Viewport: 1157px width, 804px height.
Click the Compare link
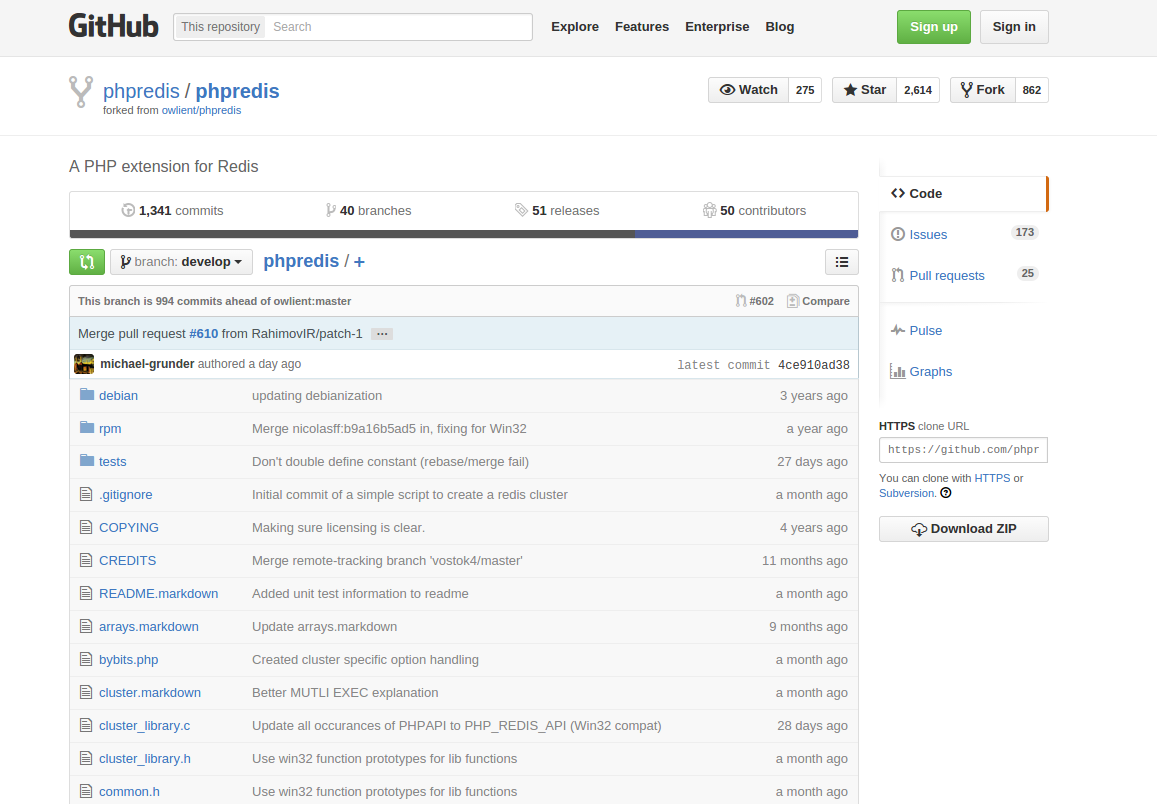click(818, 301)
